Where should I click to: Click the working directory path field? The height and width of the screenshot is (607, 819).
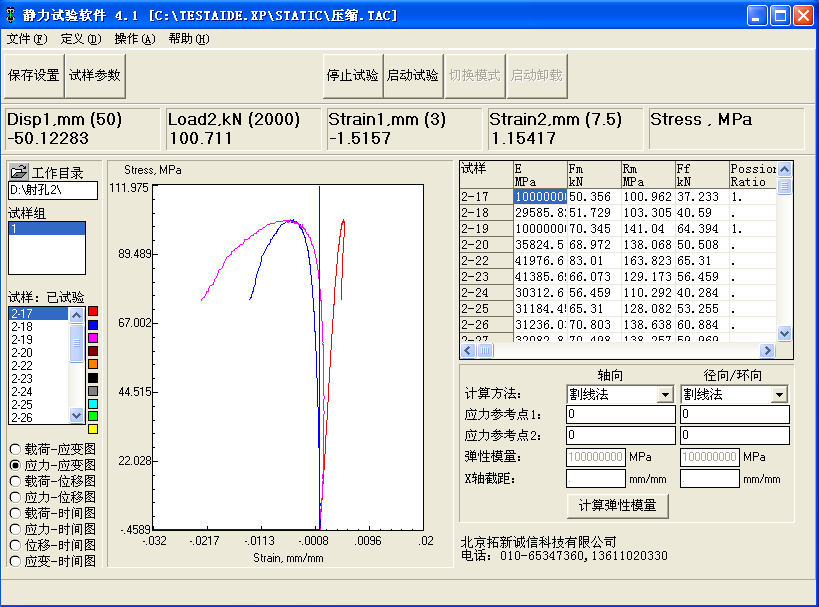(53, 190)
